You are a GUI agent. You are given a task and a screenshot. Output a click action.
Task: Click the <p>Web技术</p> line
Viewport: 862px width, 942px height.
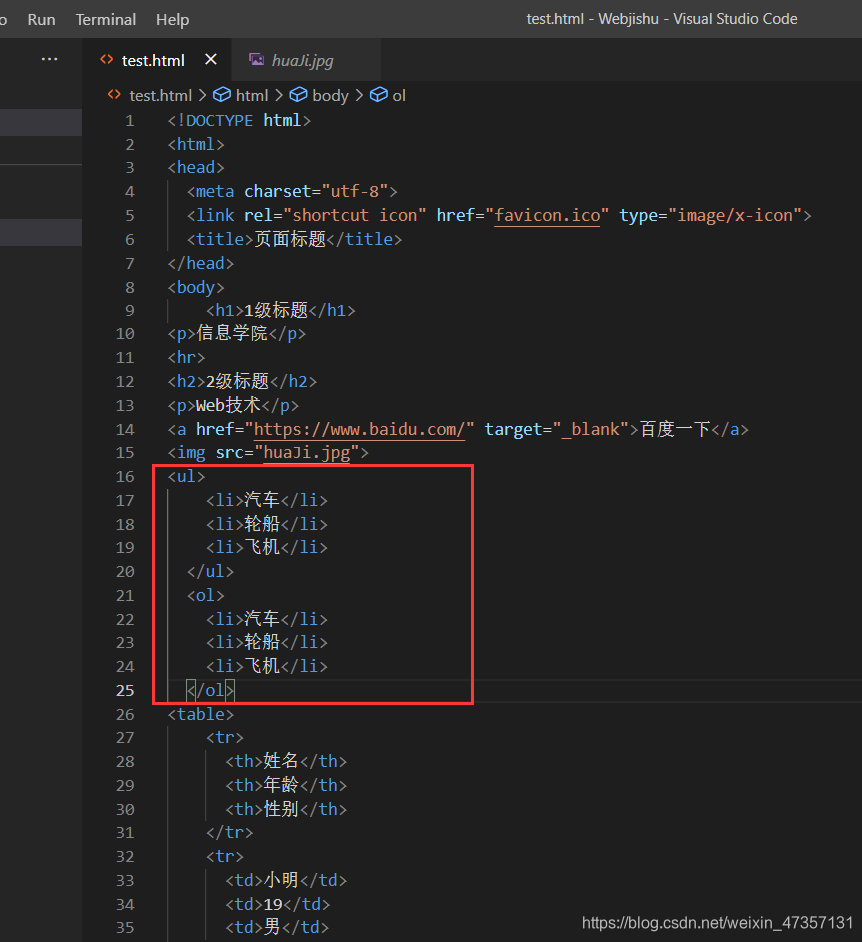point(233,405)
